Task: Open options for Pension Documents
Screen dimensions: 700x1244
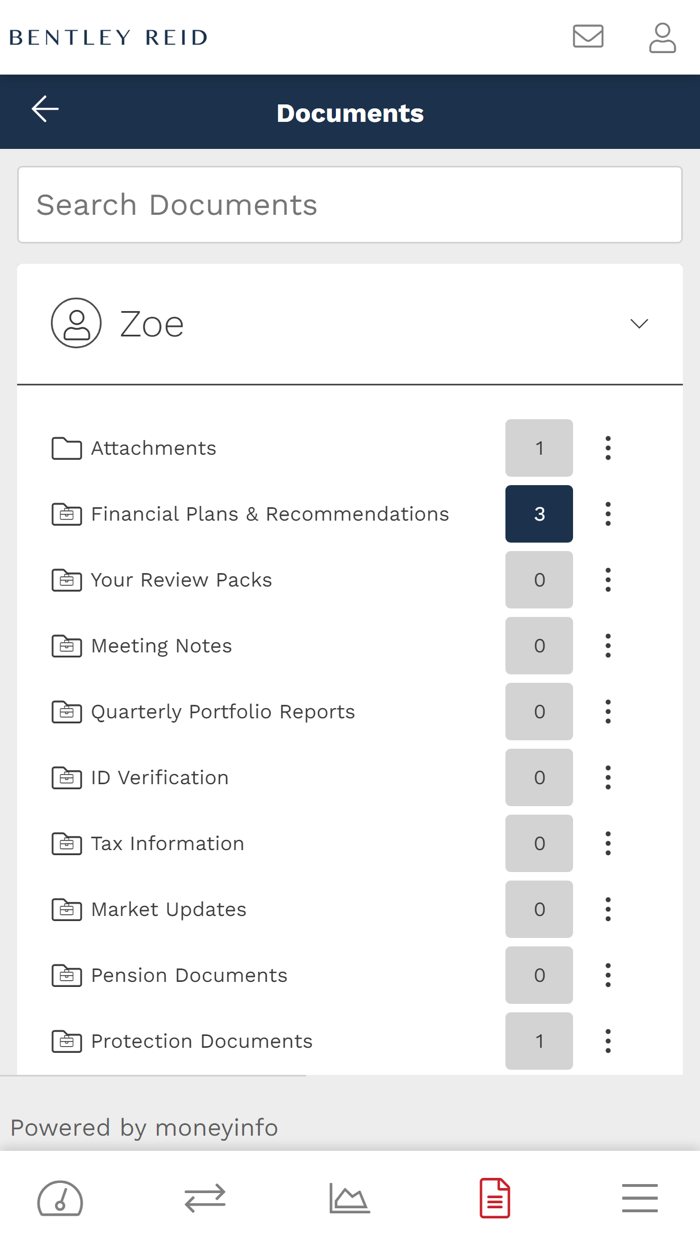Action: (x=608, y=975)
